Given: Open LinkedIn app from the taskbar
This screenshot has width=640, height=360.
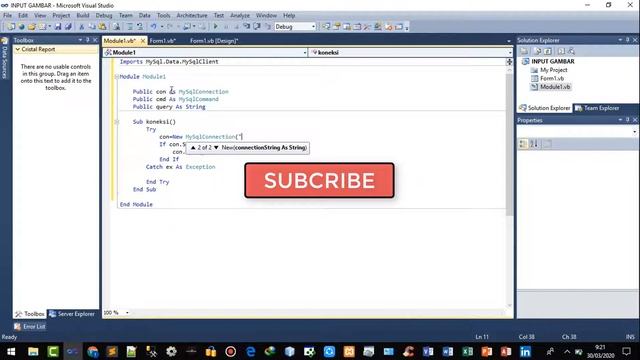Looking at the screenshot, I should pyautogui.click(x=526, y=351).
